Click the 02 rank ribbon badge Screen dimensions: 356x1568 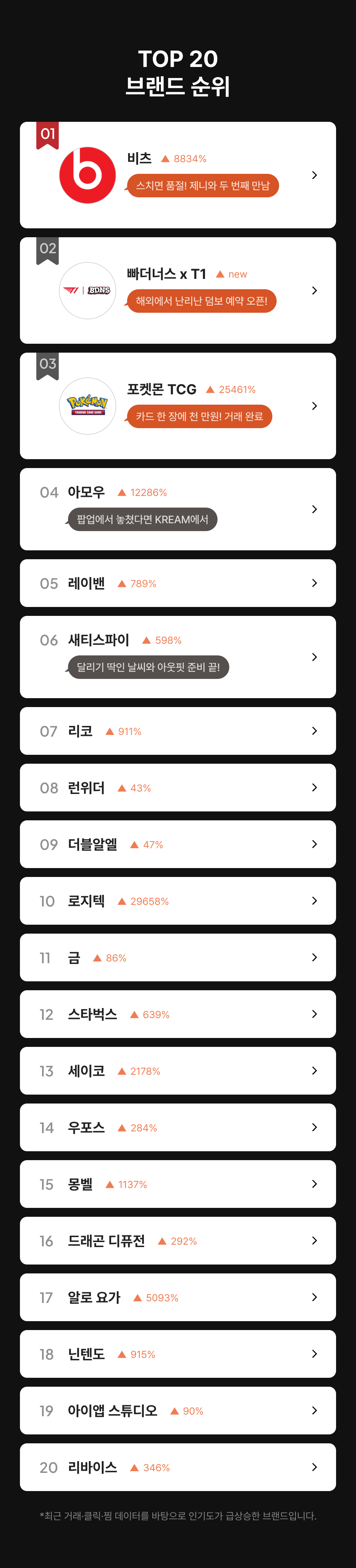[47, 250]
